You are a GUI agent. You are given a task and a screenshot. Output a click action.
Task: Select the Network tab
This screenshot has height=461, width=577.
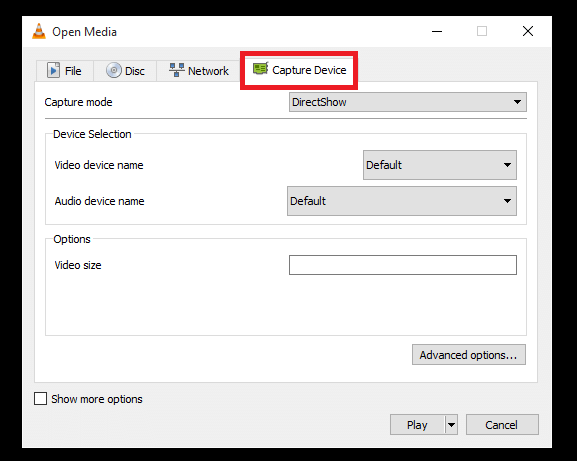(x=199, y=71)
